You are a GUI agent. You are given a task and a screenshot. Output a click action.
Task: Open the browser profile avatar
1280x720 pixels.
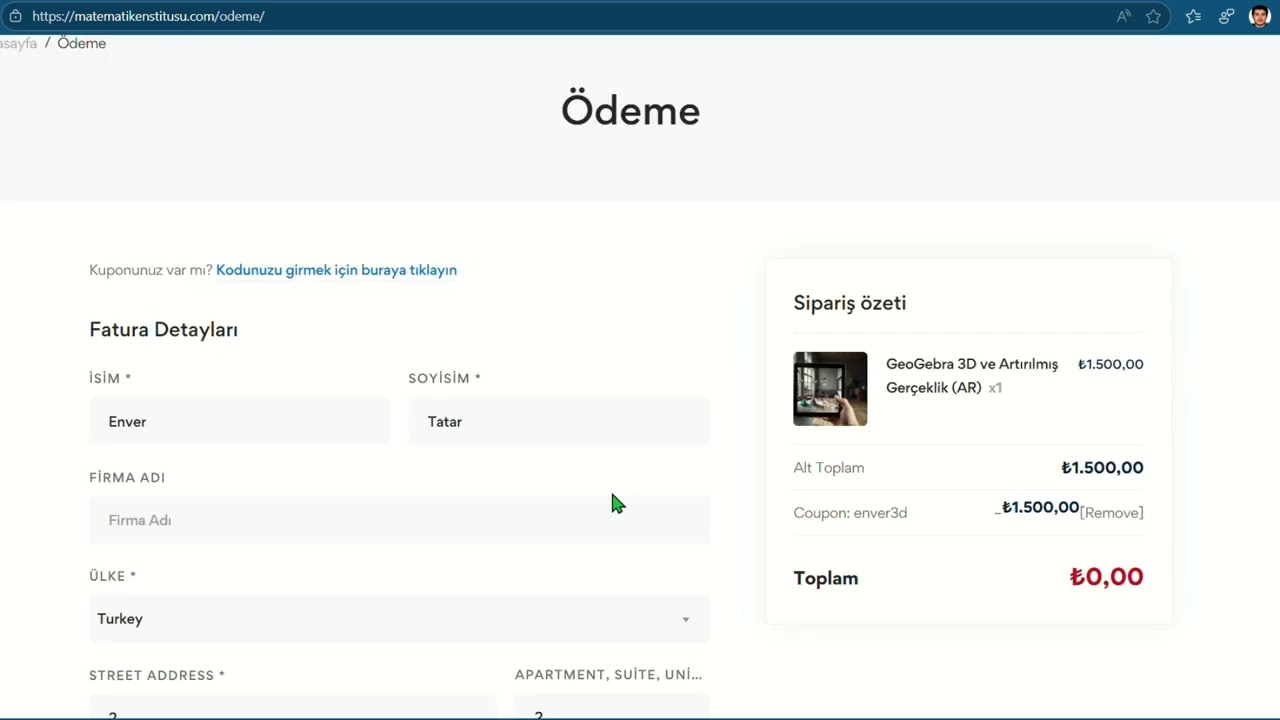(x=1260, y=16)
